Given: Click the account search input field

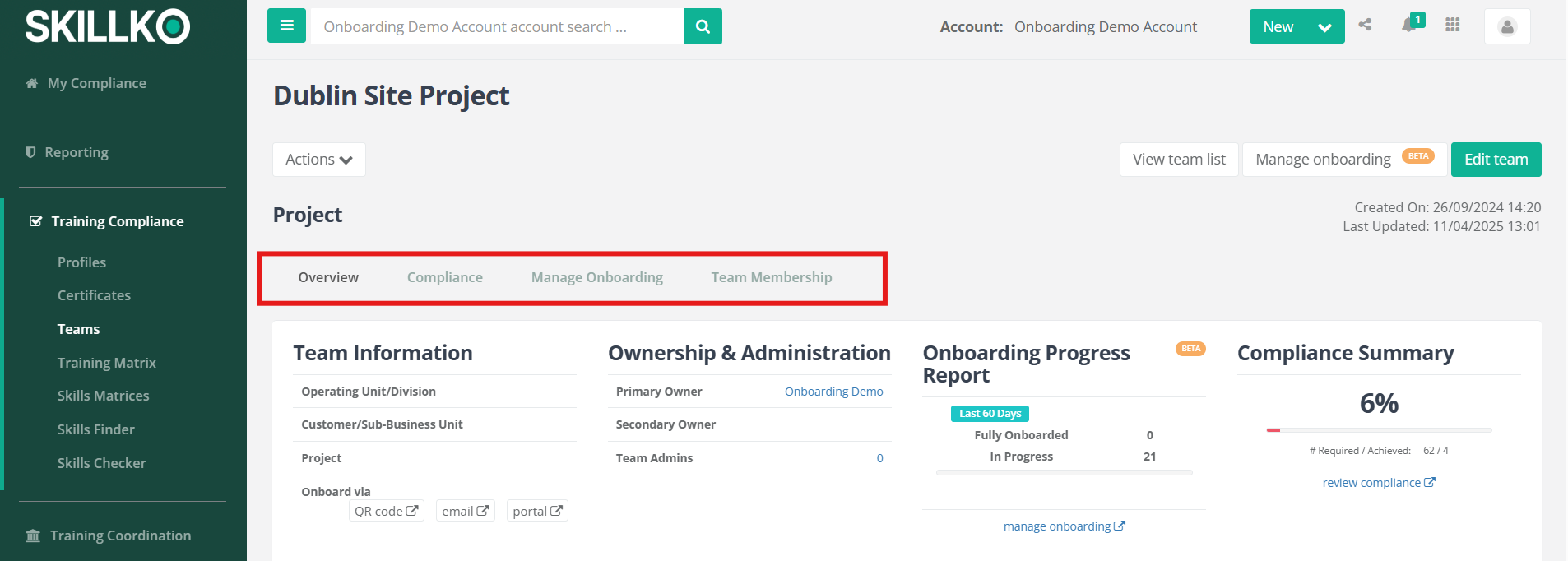Looking at the screenshot, I should [x=496, y=26].
